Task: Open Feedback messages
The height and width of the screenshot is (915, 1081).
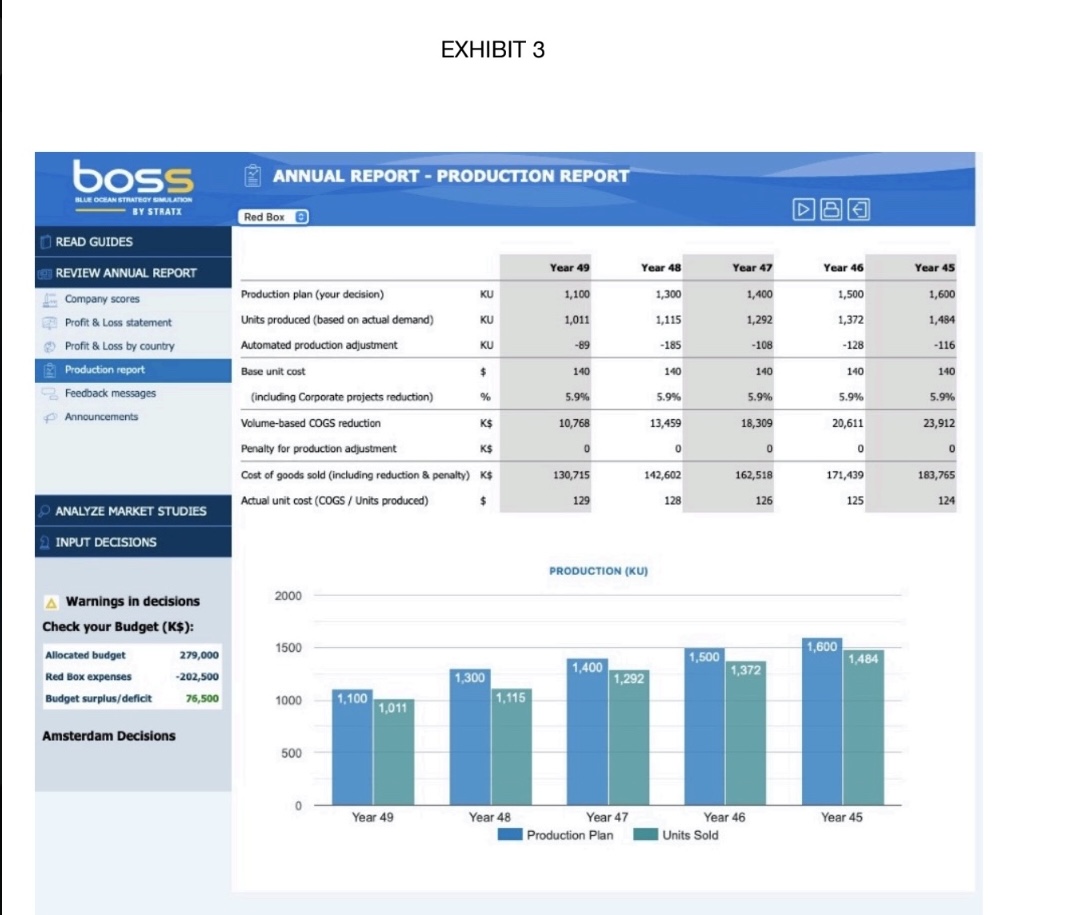Action: [x=110, y=393]
